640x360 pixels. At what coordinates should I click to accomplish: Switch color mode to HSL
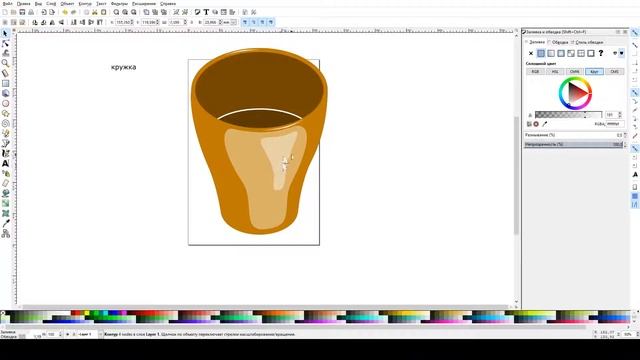[x=555, y=71]
